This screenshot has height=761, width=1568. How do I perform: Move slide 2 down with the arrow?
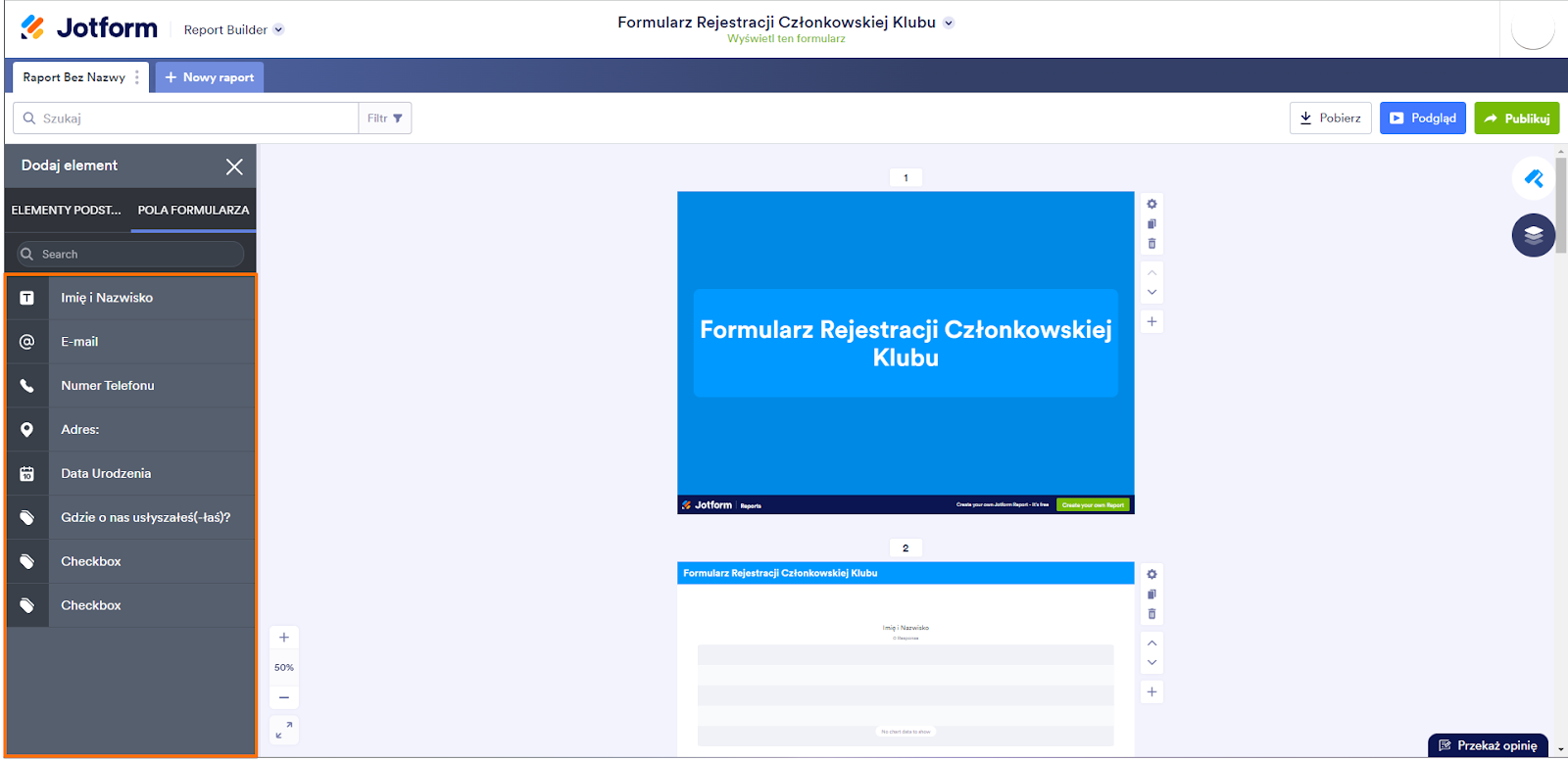point(1151,663)
